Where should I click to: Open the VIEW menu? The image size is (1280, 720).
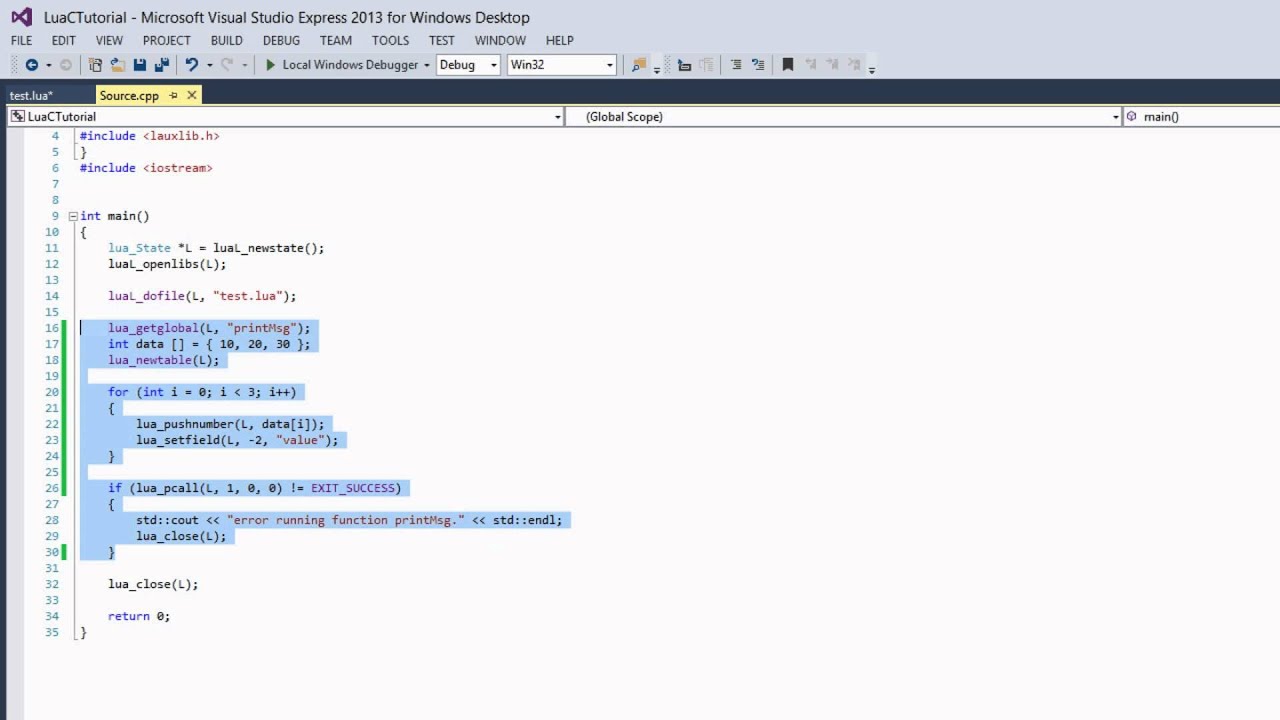pos(109,40)
